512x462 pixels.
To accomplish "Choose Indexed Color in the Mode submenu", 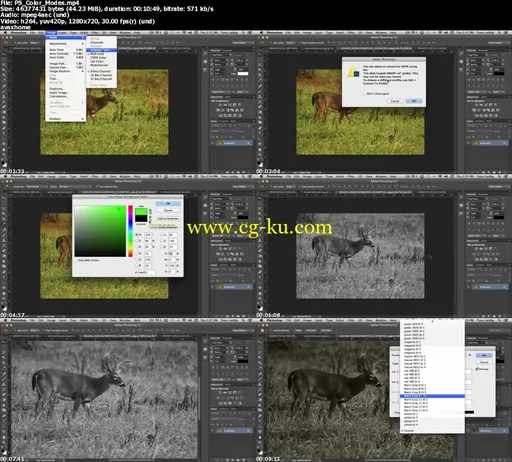I will (101, 50).
